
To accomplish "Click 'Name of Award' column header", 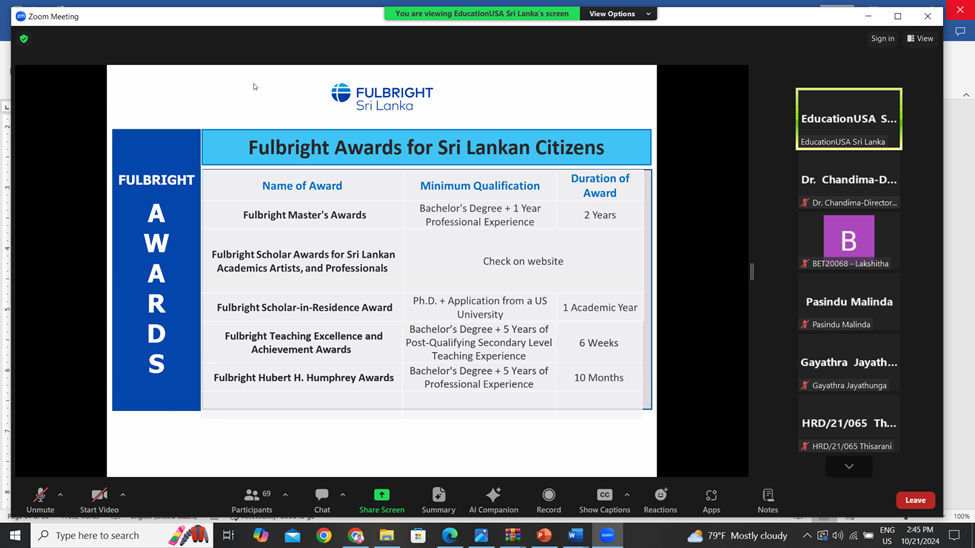I will click(x=302, y=186).
